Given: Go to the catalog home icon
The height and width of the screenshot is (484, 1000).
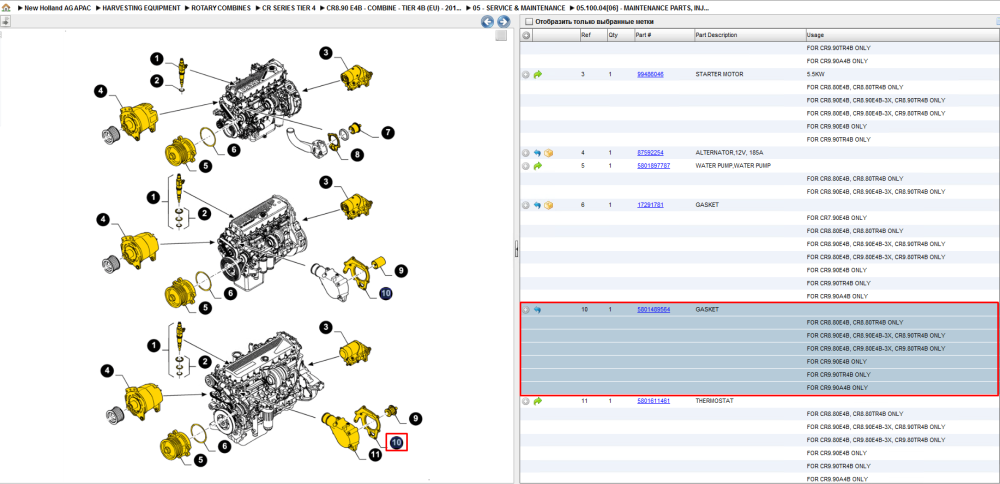Looking at the screenshot, I should (5, 8).
